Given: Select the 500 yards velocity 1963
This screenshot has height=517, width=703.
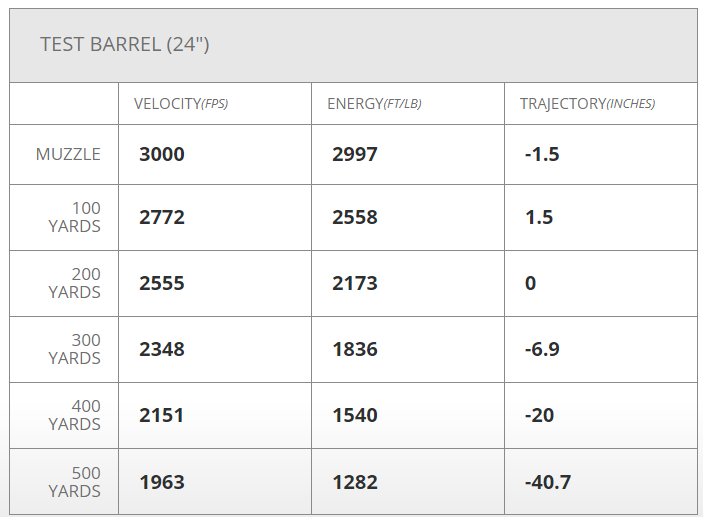Looking at the screenshot, I should [x=162, y=482].
